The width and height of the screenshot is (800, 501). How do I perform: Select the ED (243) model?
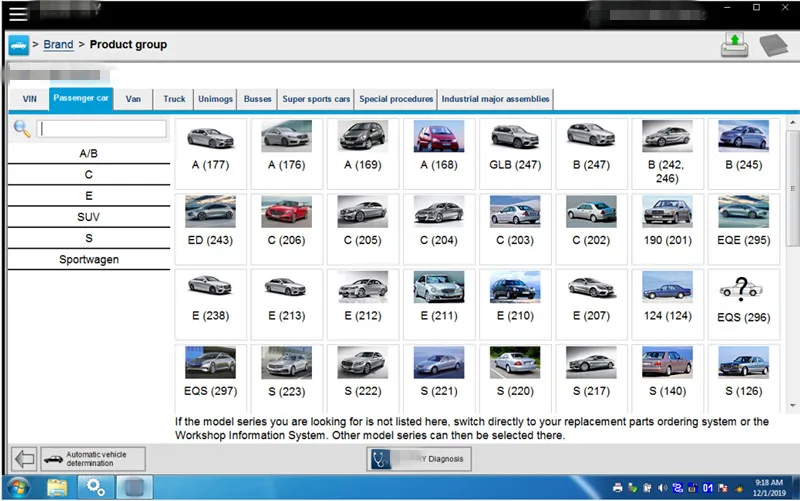pyautogui.click(x=210, y=229)
